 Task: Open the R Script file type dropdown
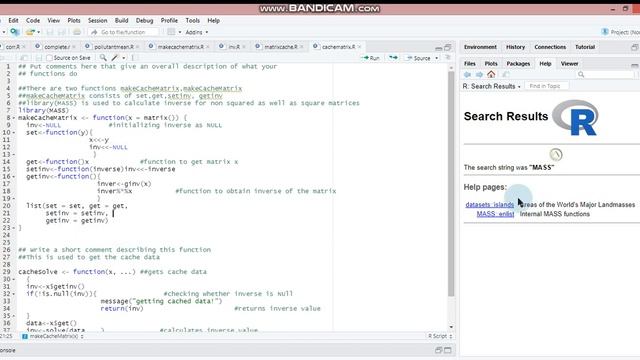[x=440, y=336]
